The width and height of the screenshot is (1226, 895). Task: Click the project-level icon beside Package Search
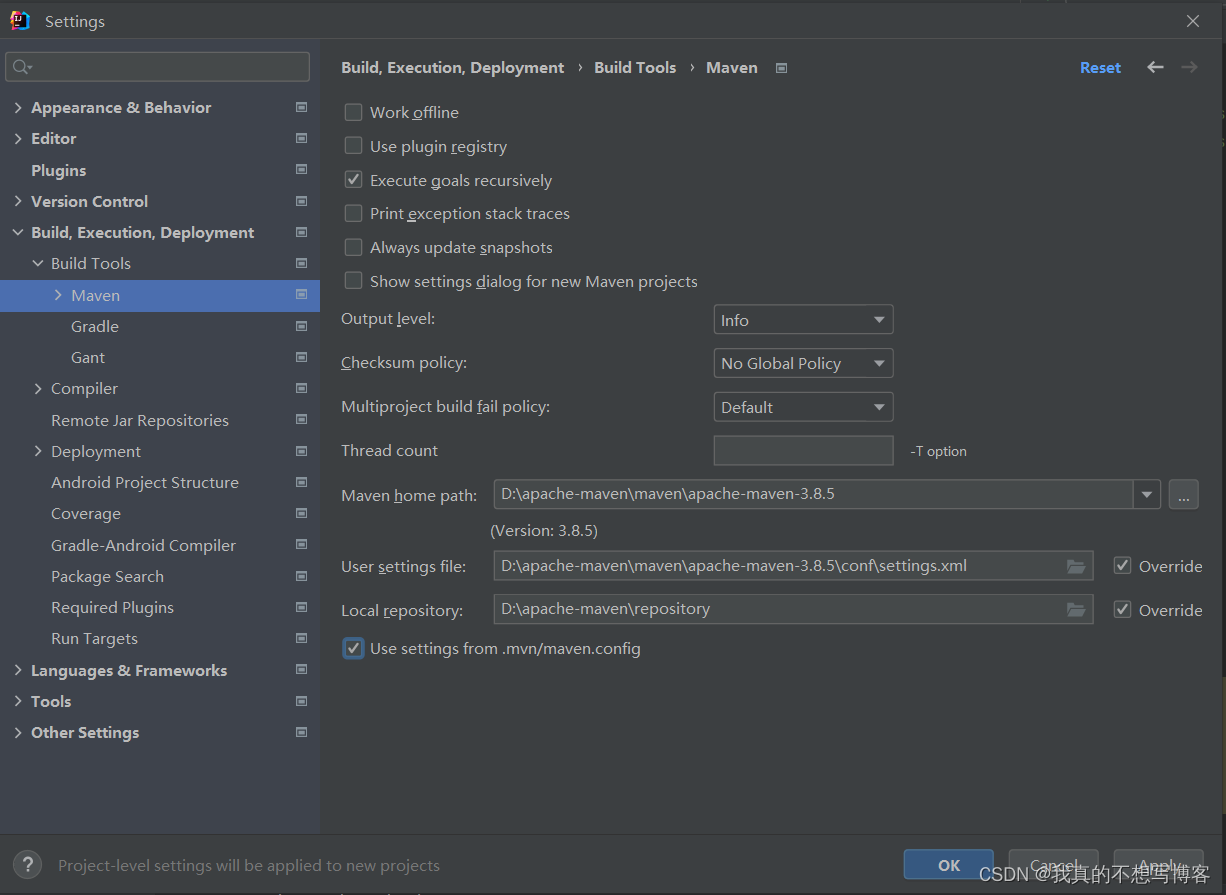pos(301,576)
